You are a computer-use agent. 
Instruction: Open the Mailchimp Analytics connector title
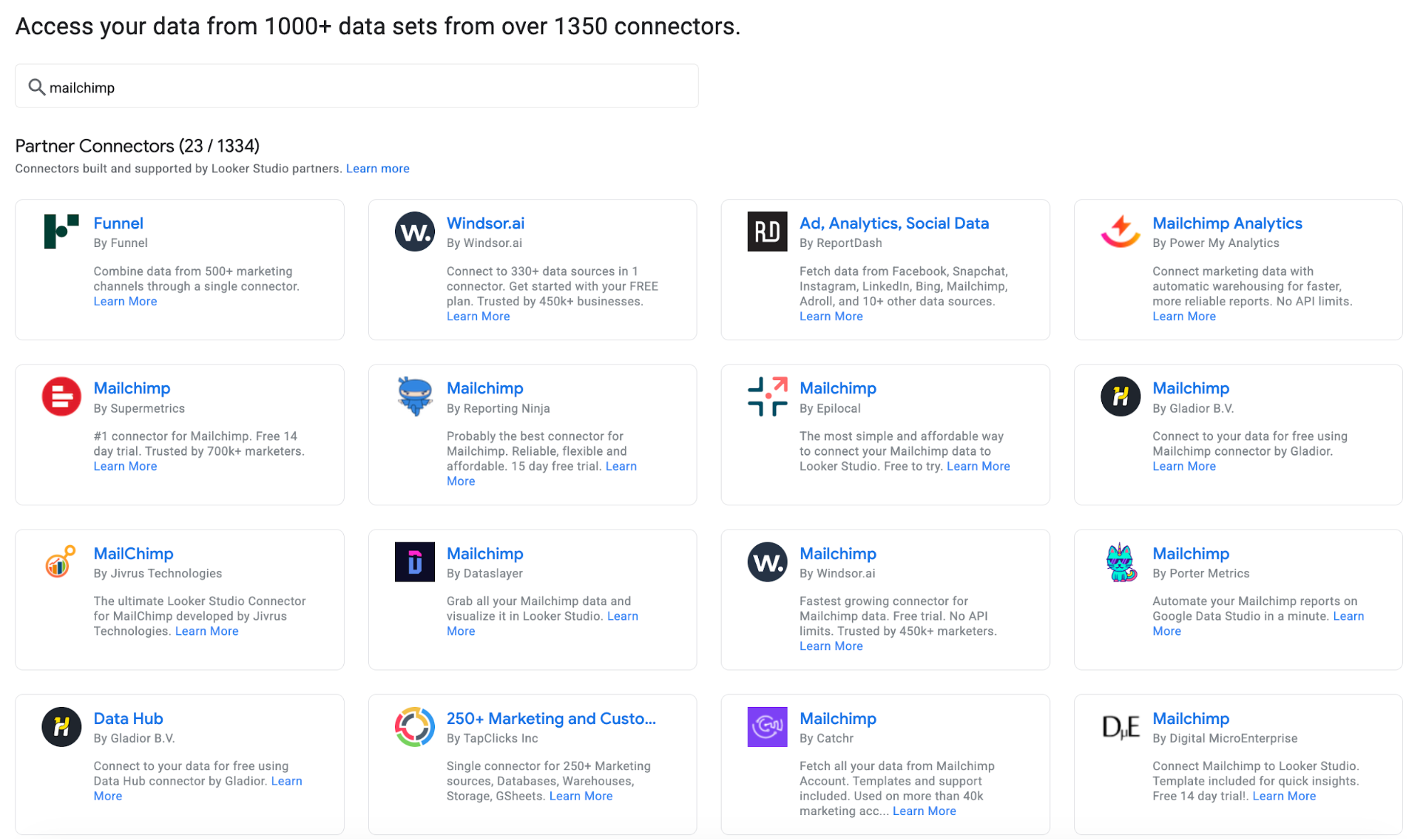[x=1227, y=224]
